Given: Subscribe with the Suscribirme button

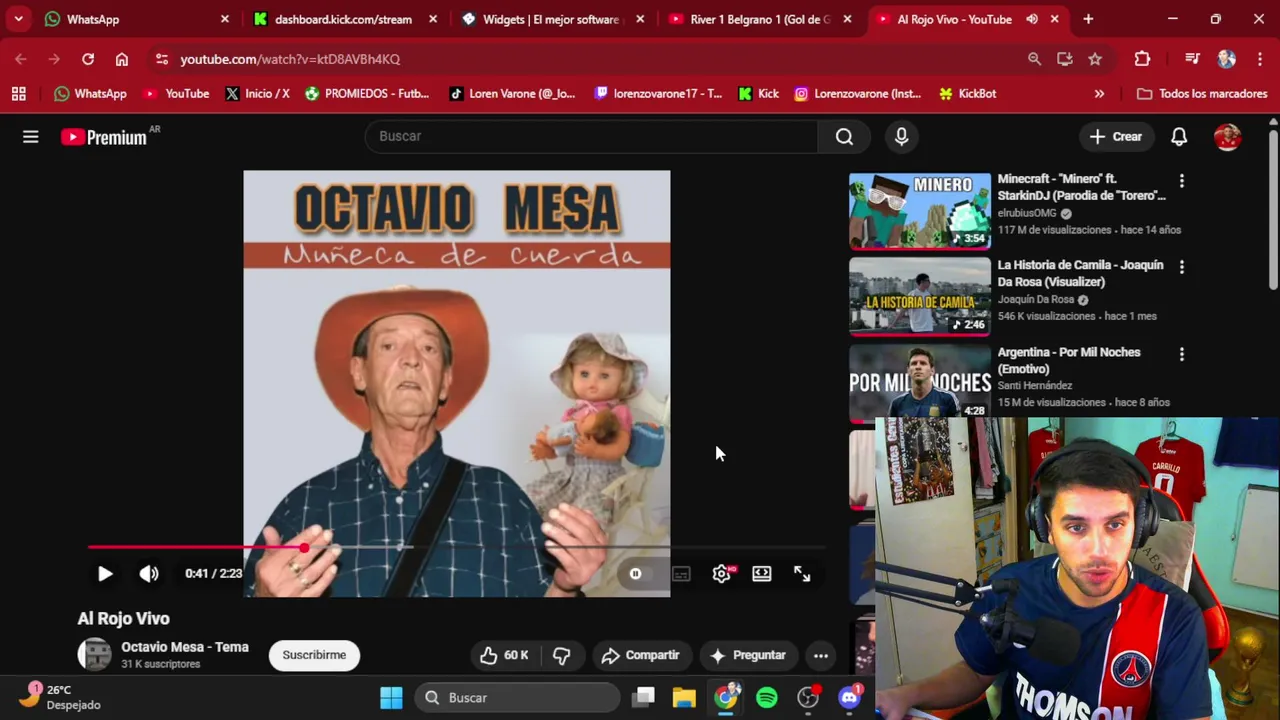Looking at the screenshot, I should 314,655.
